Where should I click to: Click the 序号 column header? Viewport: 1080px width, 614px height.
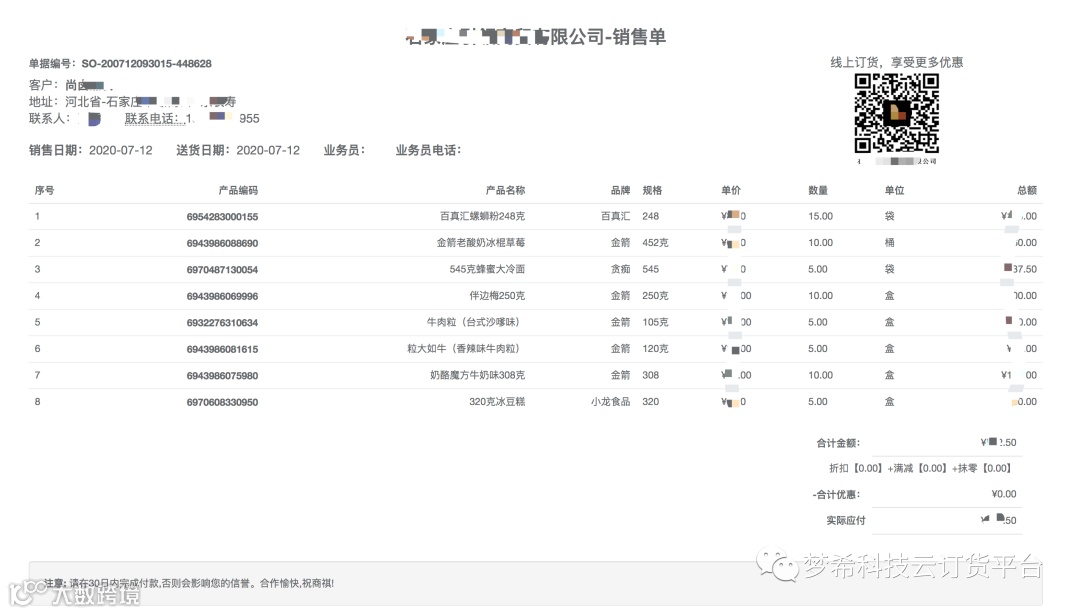point(44,190)
